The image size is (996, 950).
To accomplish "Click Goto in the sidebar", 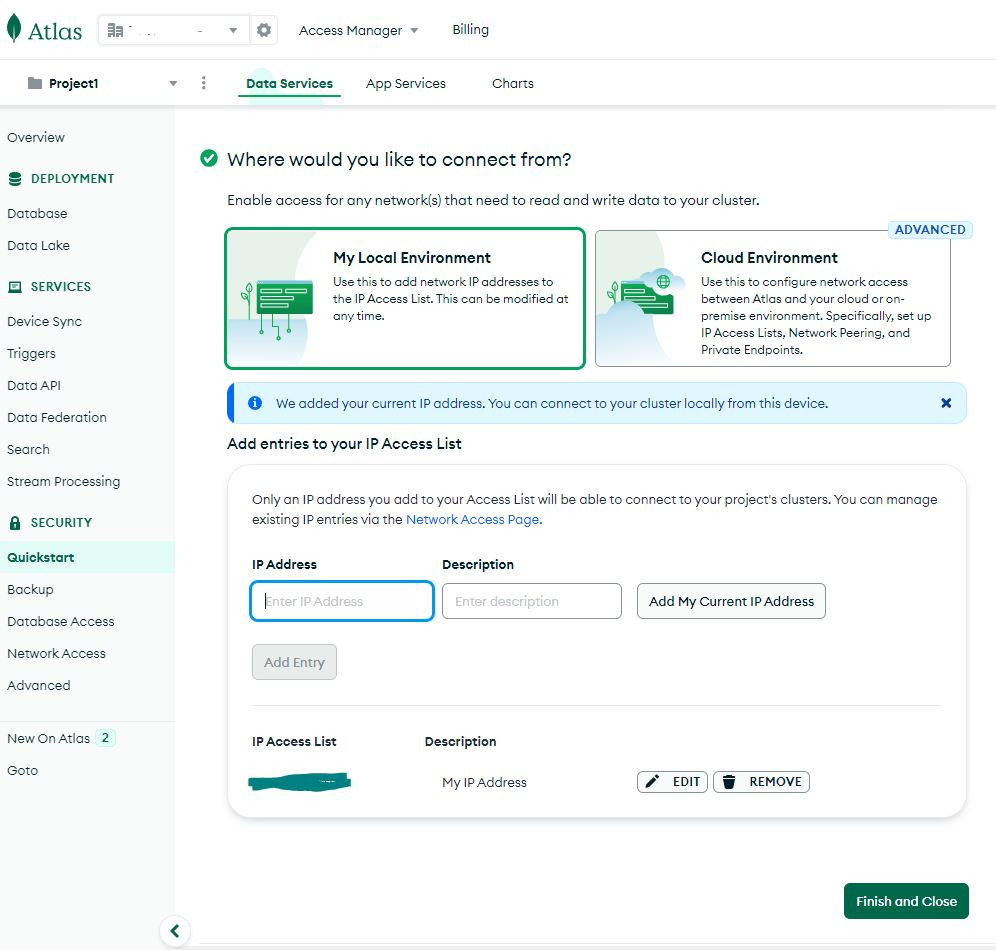I will click(22, 770).
